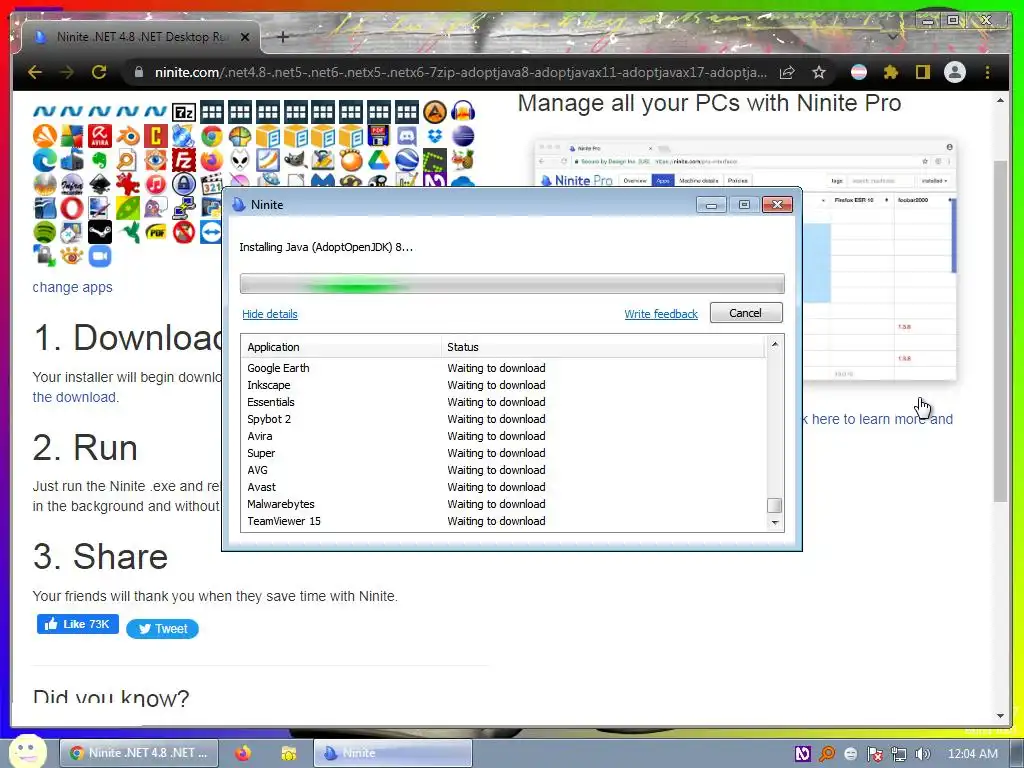Click the red Avira icon on the page
Image resolution: width=1024 pixels, height=768 pixels.
point(100,136)
